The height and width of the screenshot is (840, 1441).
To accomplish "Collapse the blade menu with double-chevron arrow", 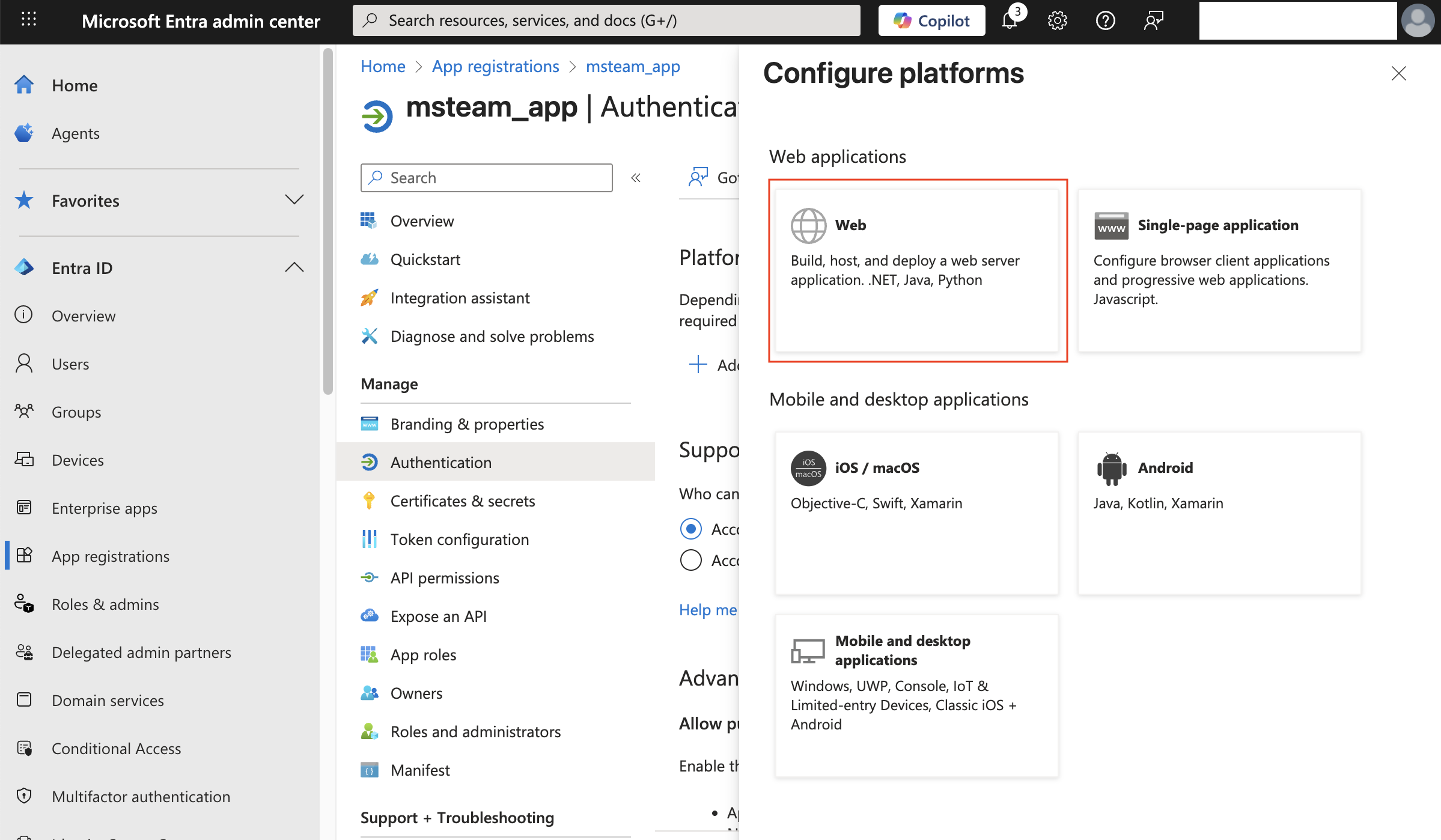I will pyautogui.click(x=635, y=177).
